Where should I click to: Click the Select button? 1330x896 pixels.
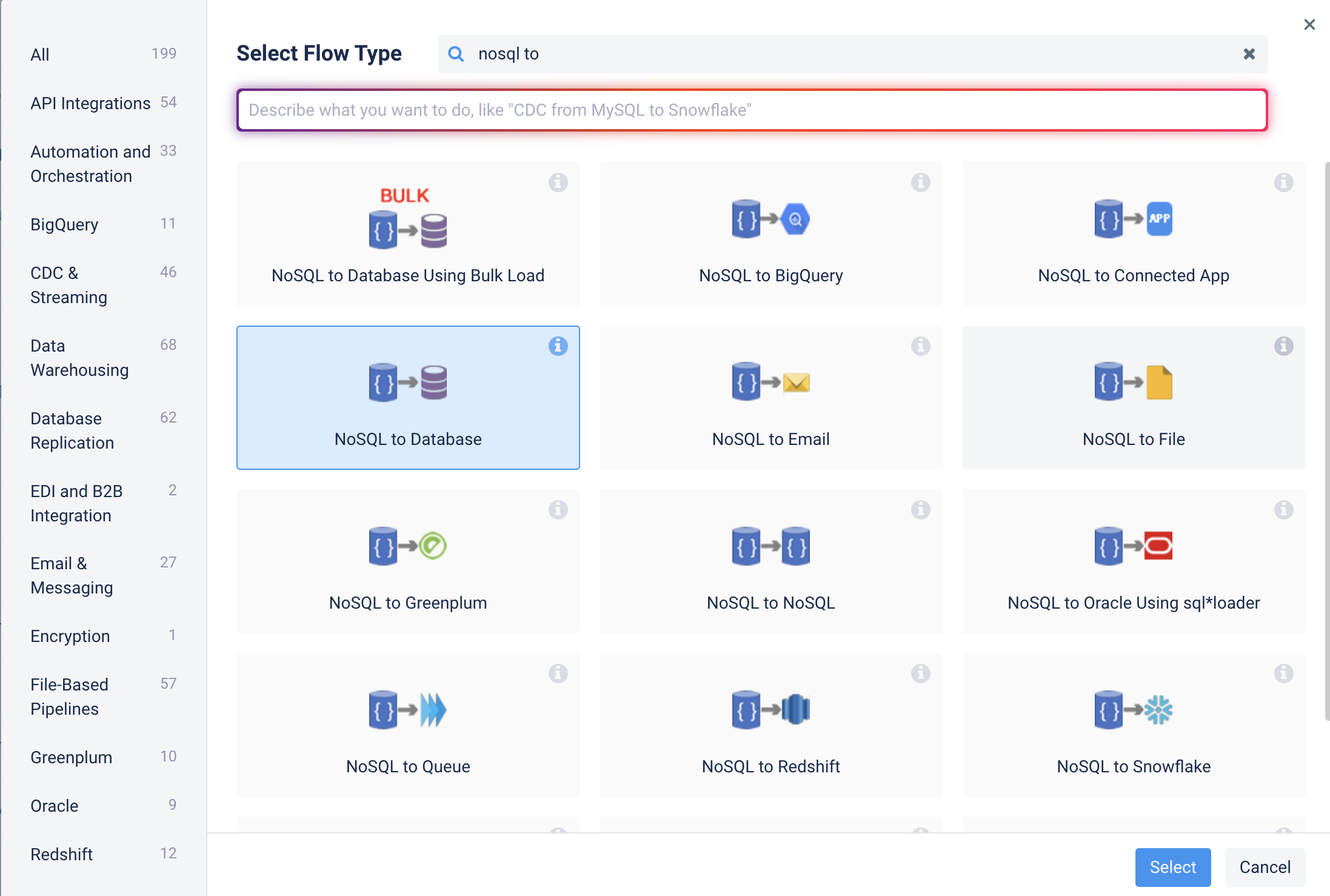[x=1172, y=867]
